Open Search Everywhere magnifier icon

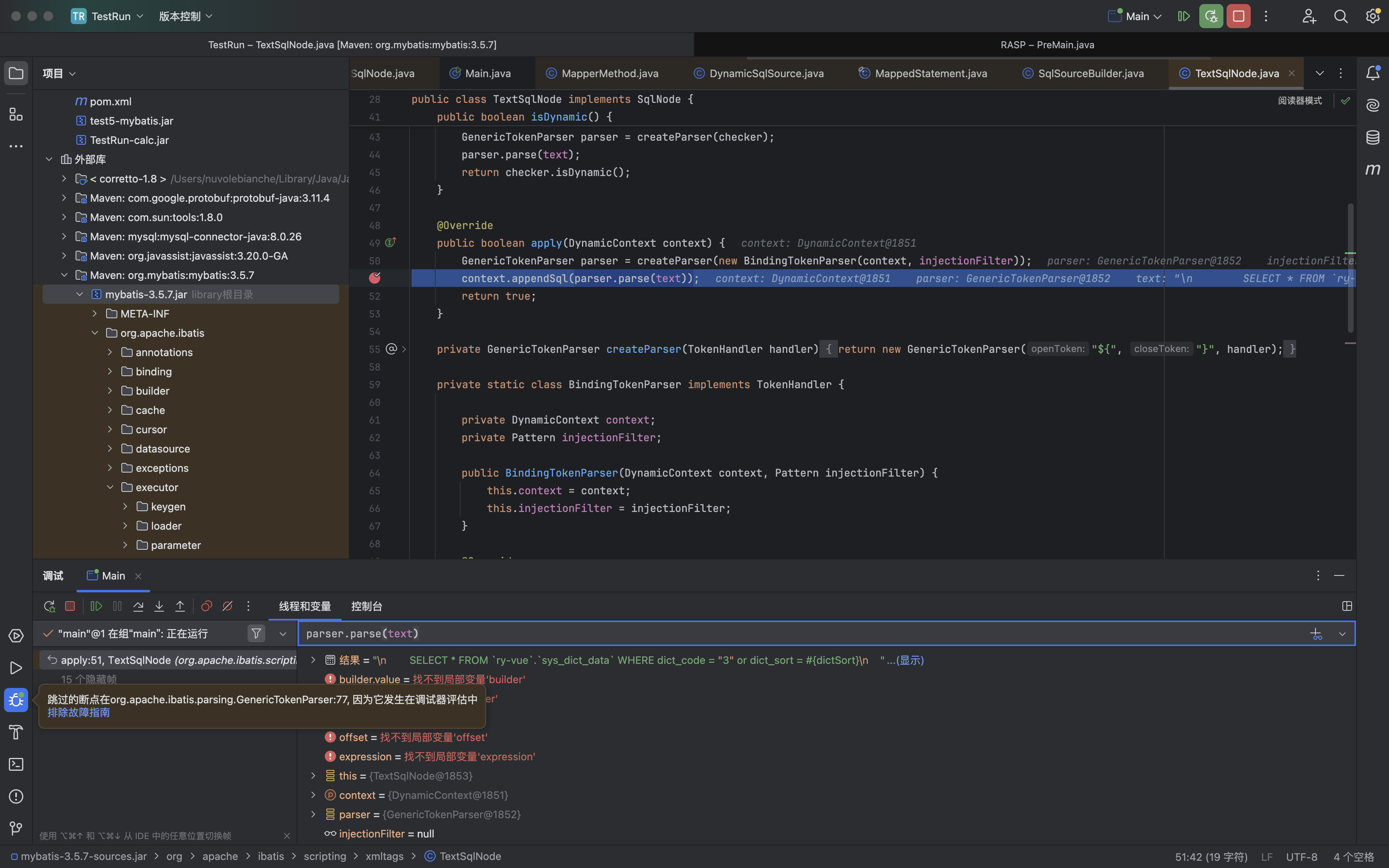(1341, 16)
